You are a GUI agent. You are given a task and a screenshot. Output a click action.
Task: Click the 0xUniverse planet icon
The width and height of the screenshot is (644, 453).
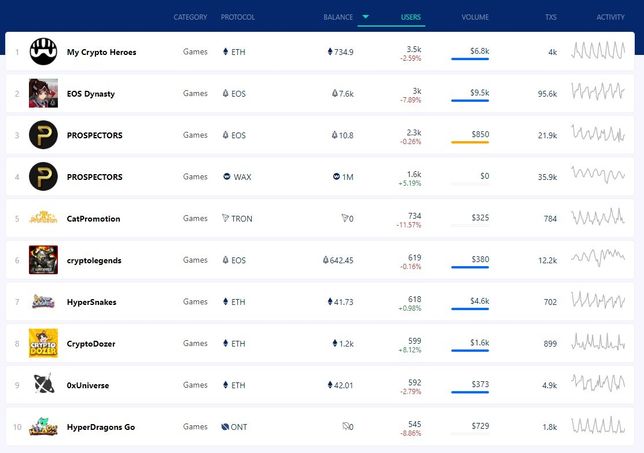pos(43,385)
